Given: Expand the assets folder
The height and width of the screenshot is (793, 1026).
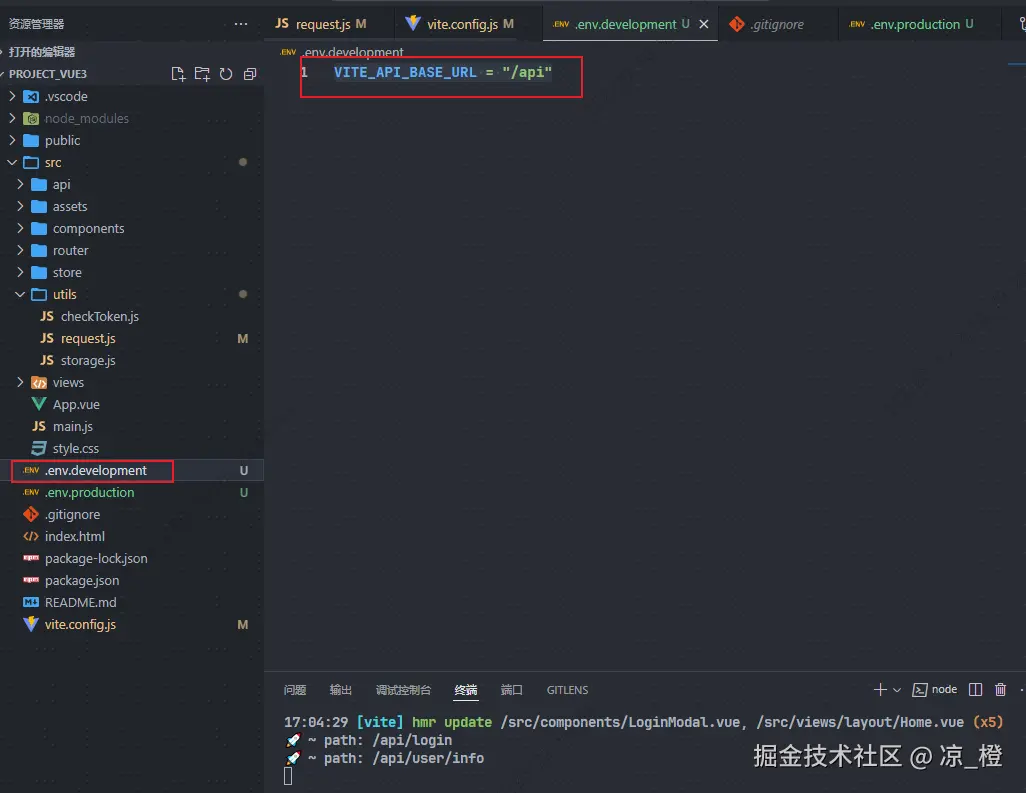Looking at the screenshot, I should pyautogui.click(x=20, y=206).
